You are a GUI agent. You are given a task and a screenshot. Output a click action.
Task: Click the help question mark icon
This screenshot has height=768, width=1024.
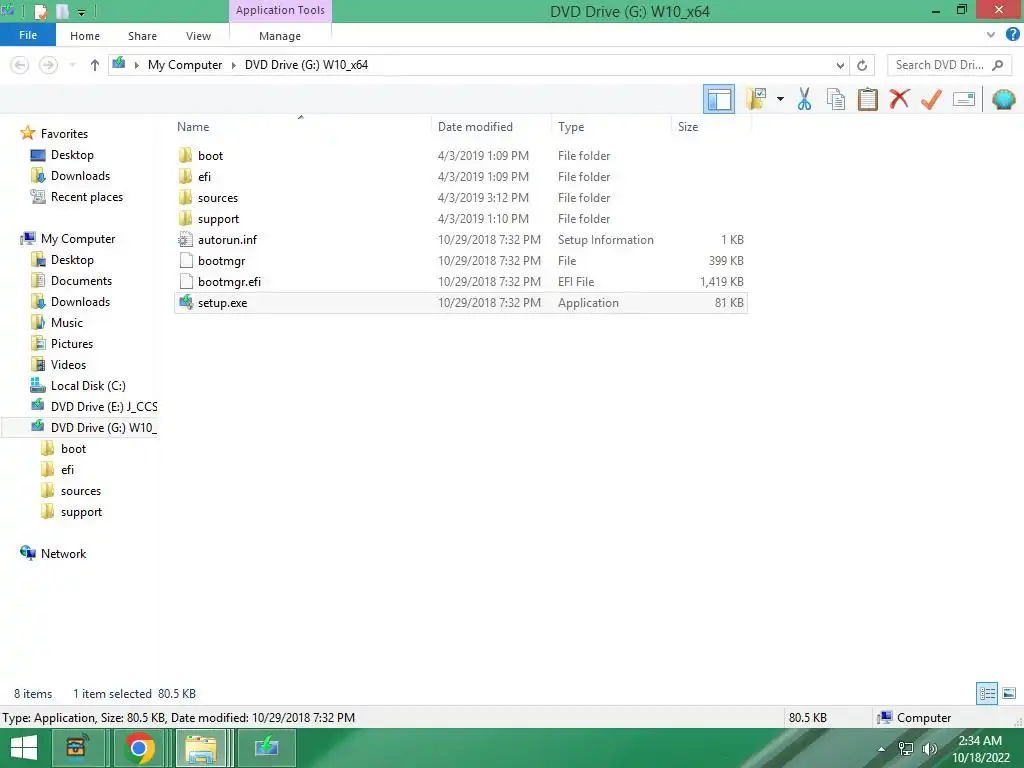coord(1012,35)
